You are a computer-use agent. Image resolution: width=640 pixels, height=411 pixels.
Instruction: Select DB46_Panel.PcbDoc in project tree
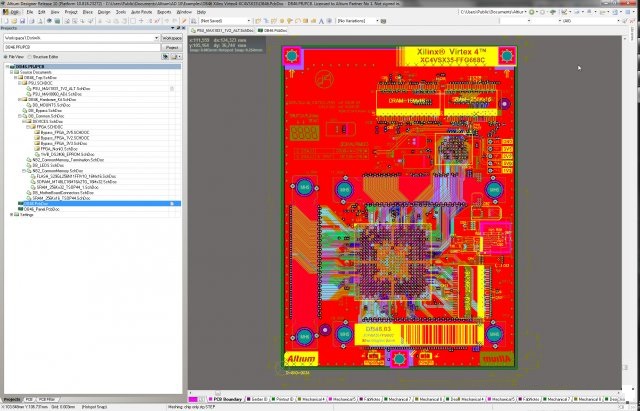[x=42, y=209]
